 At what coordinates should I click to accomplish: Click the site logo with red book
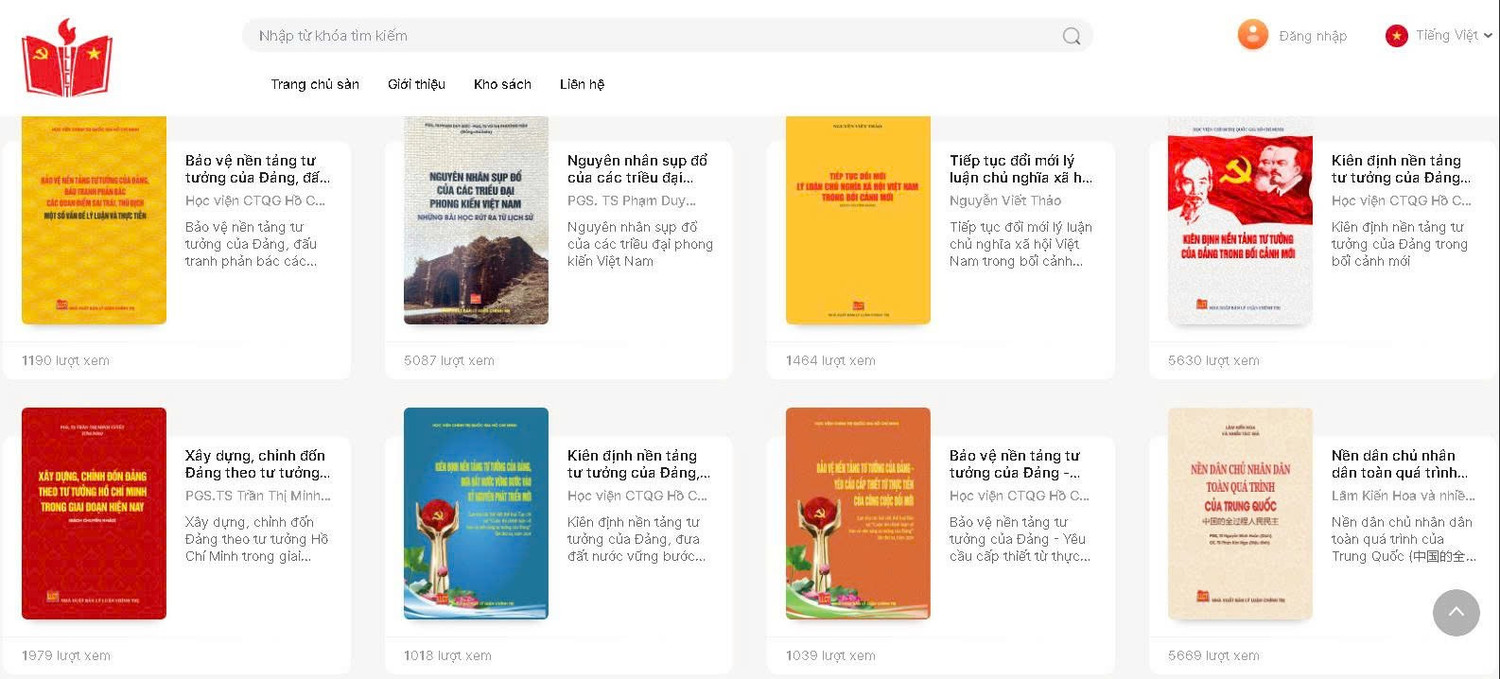click(67, 58)
